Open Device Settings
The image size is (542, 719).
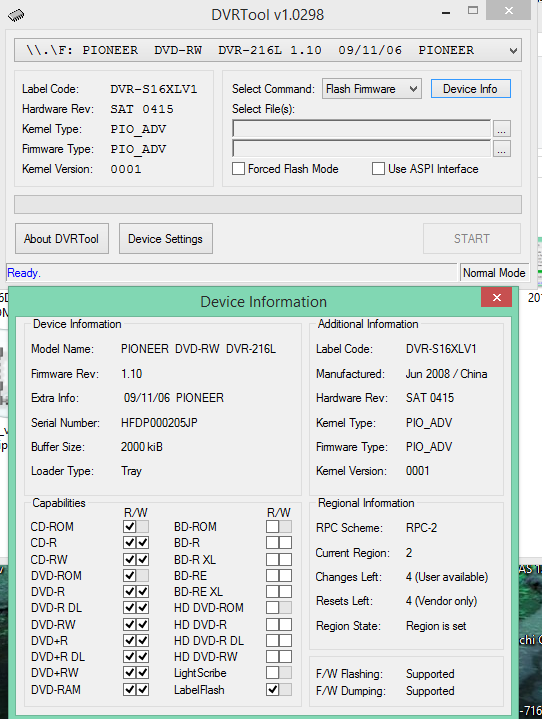[x=166, y=239]
